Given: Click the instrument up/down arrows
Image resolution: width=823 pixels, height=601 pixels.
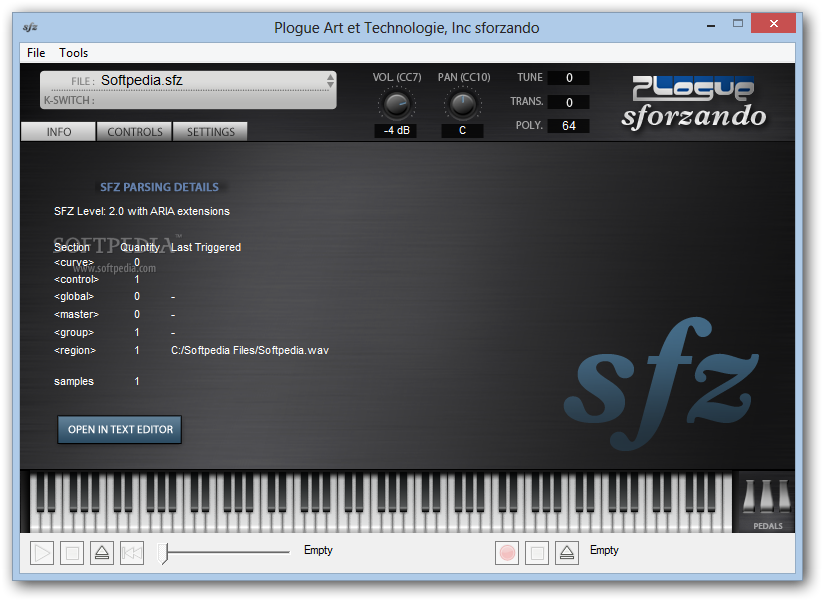Looking at the screenshot, I should click(330, 80).
